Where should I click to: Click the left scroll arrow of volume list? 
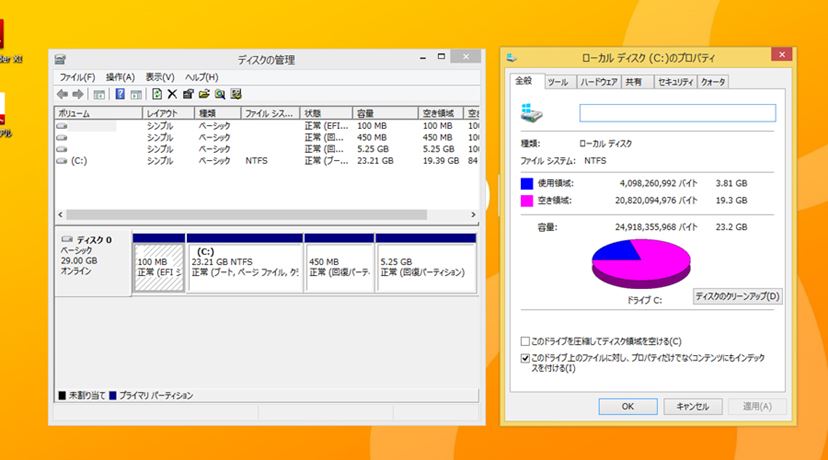point(60,214)
